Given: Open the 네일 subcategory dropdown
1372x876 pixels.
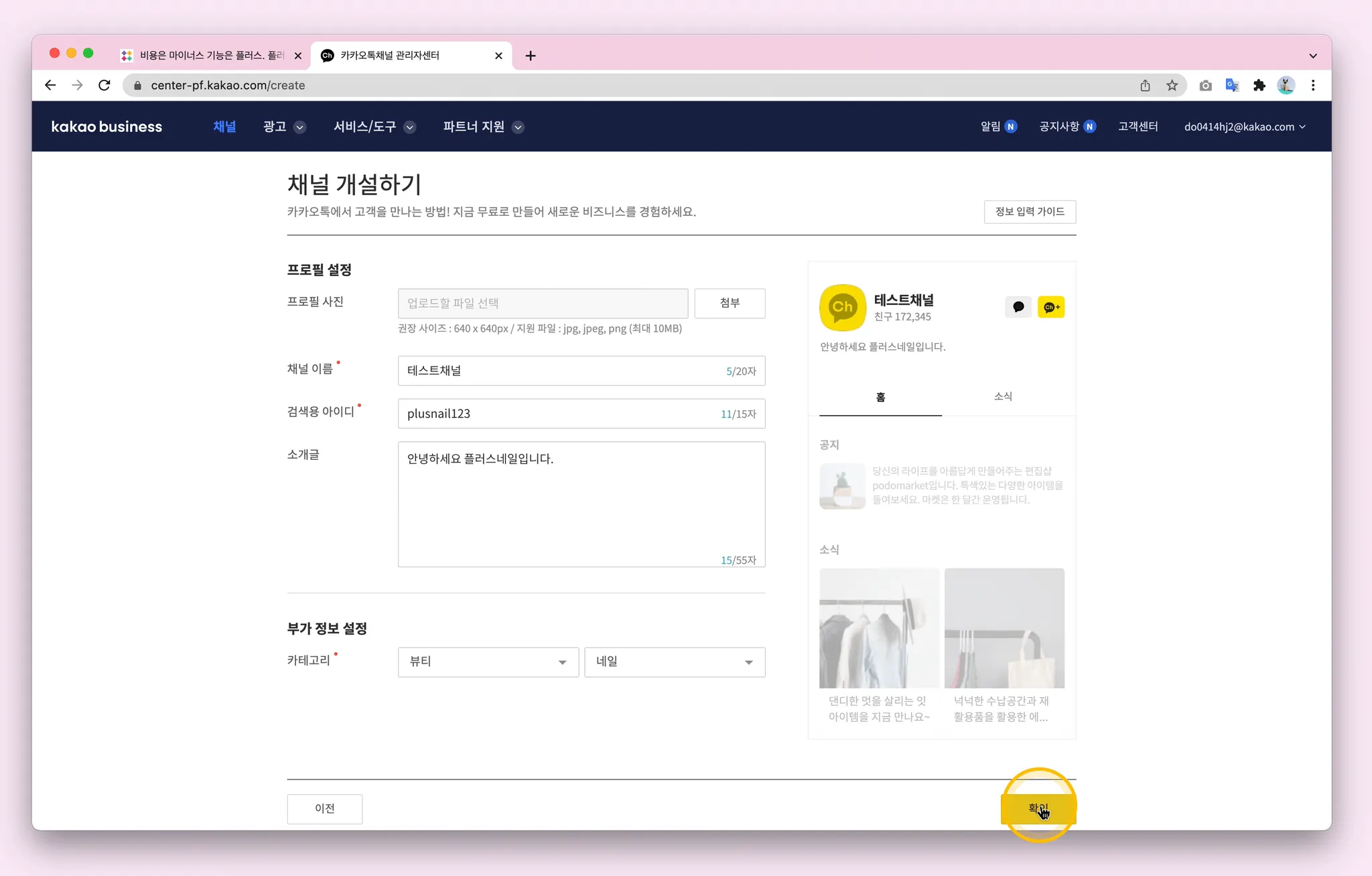Looking at the screenshot, I should pyautogui.click(x=674, y=662).
